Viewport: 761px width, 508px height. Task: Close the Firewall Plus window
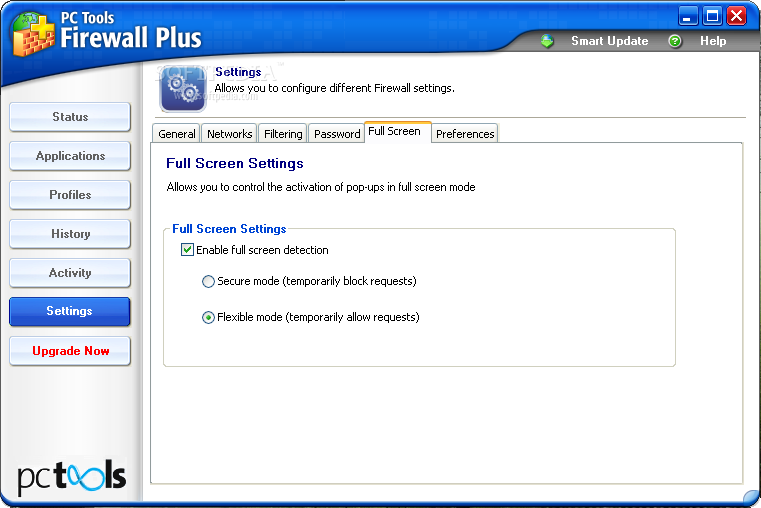click(737, 16)
